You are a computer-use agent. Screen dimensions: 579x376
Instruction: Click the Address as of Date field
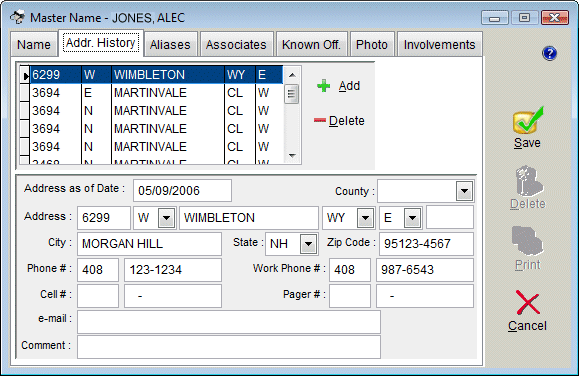[182, 191]
